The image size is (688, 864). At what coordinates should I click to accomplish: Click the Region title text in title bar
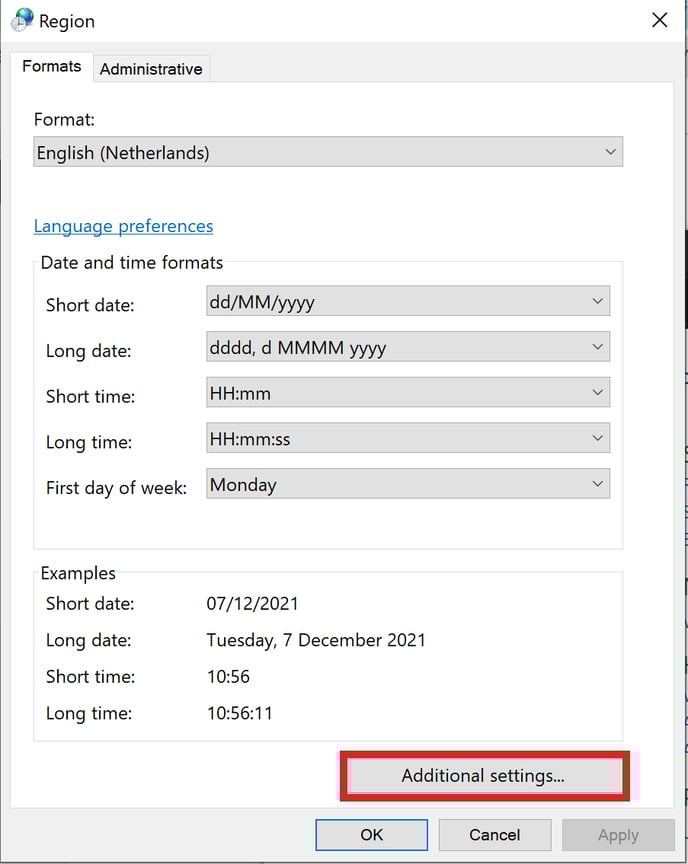[x=67, y=21]
